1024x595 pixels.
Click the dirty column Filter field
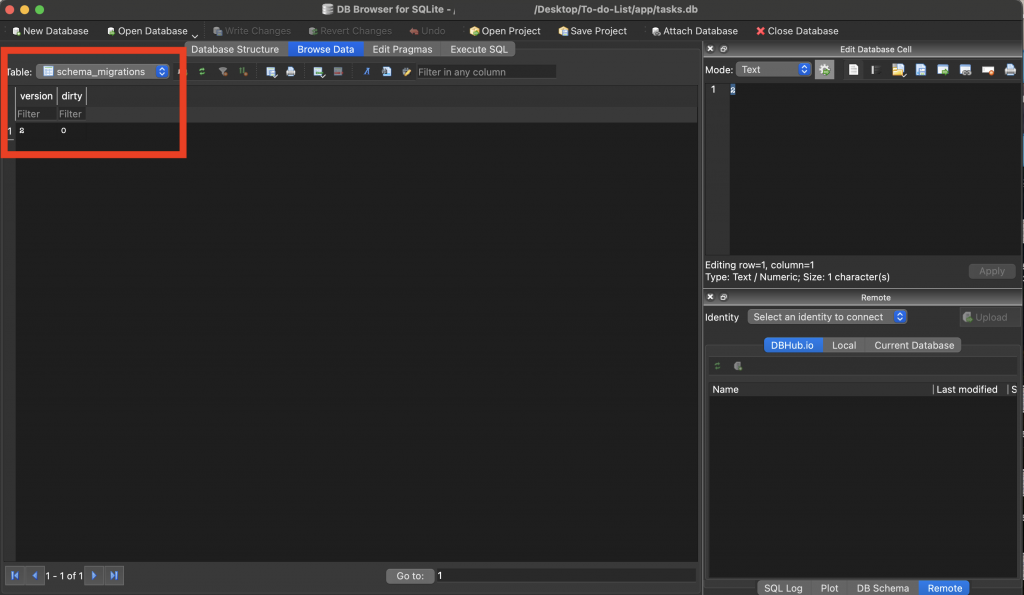[71, 114]
